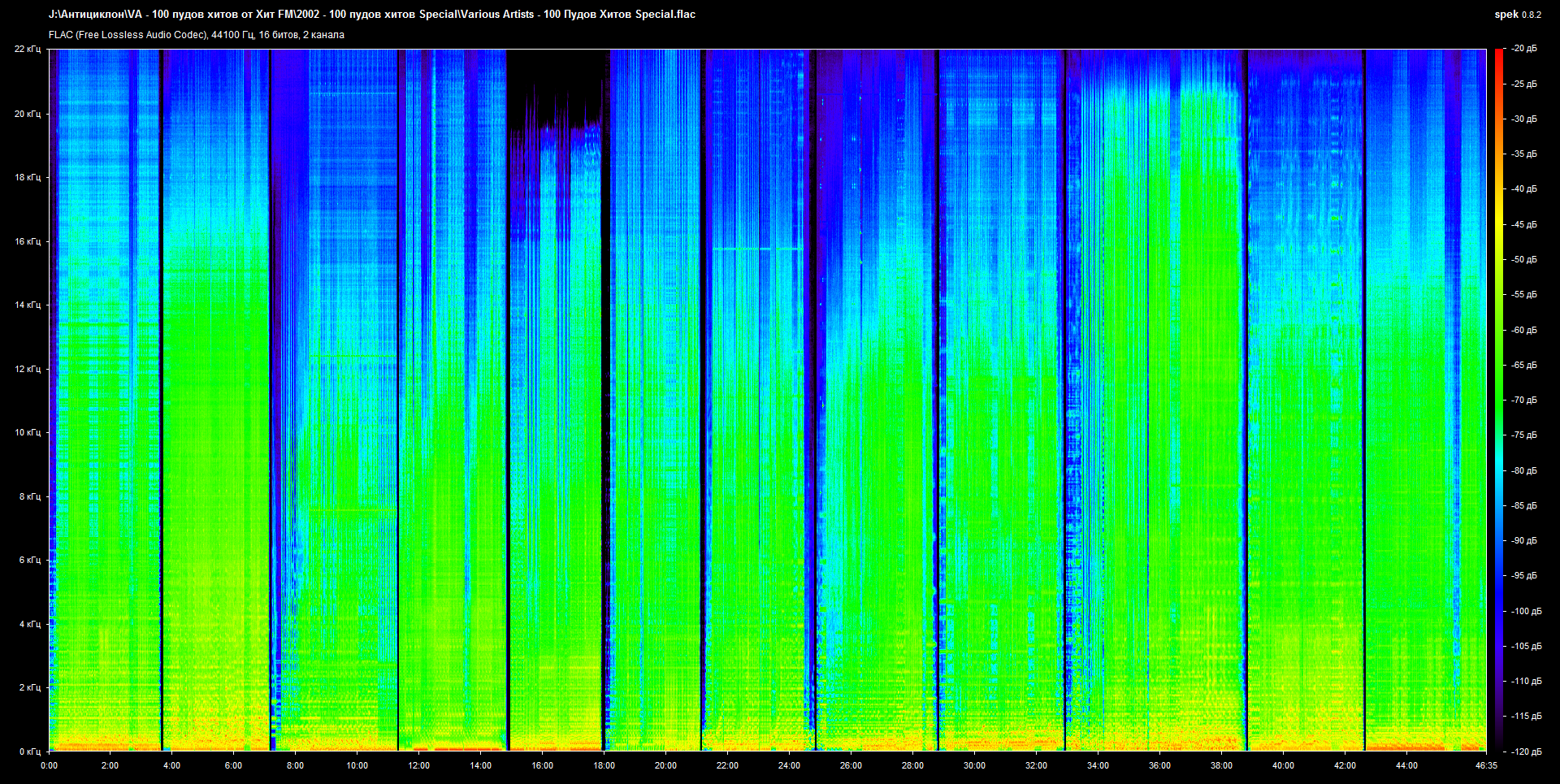Select the 8:00 time axis label

click(x=295, y=765)
